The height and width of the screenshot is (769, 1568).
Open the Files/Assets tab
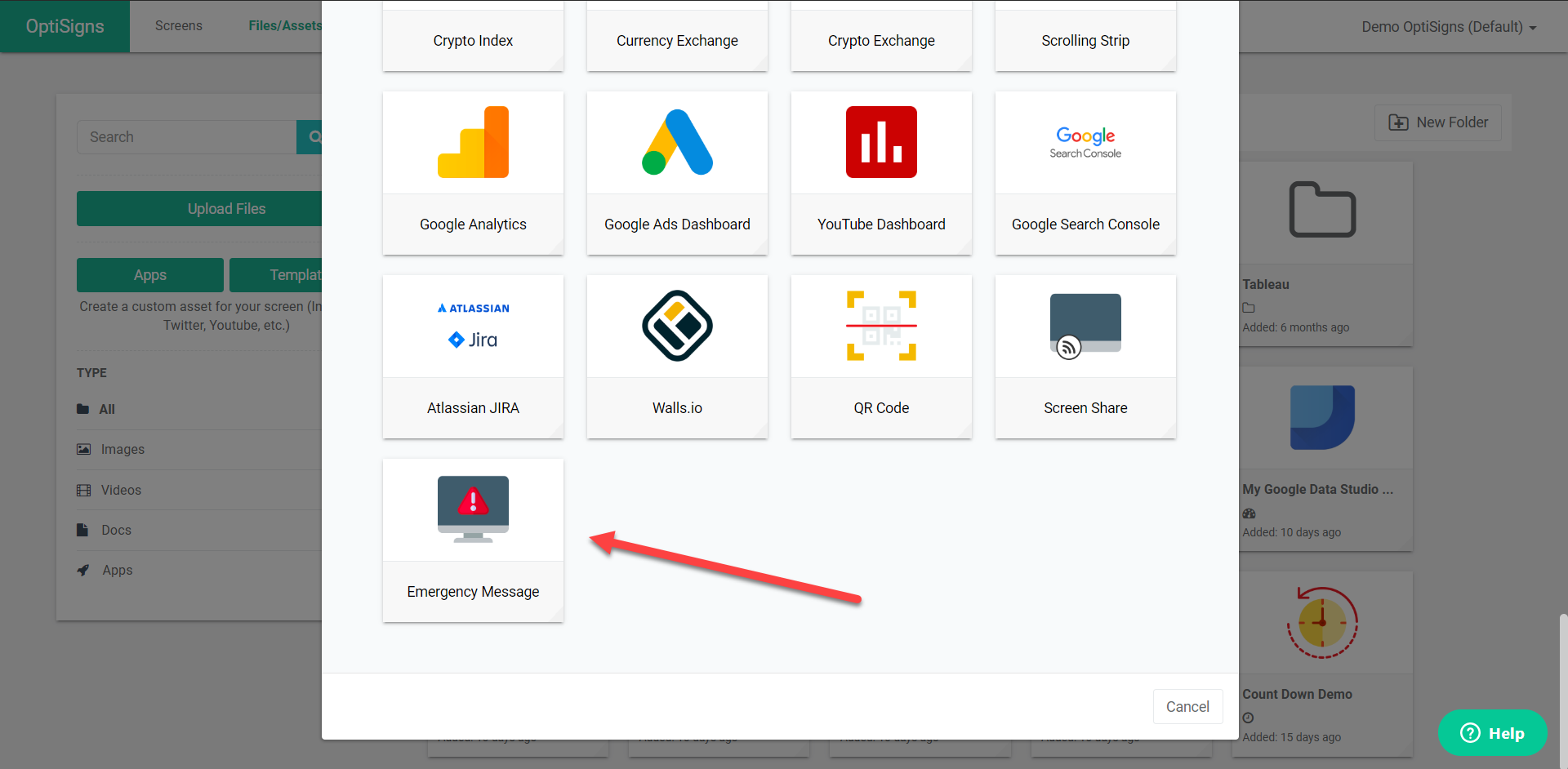(x=285, y=26)
